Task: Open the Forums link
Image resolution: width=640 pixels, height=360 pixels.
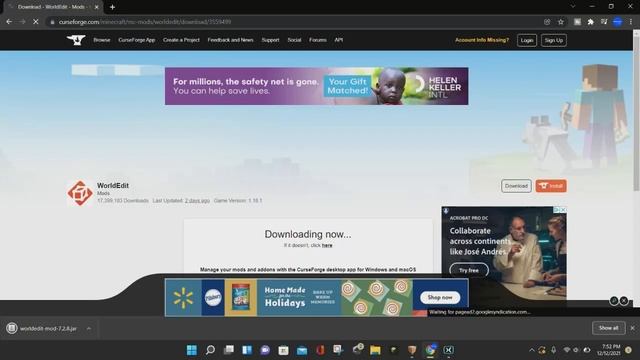Action: [318, 40]
